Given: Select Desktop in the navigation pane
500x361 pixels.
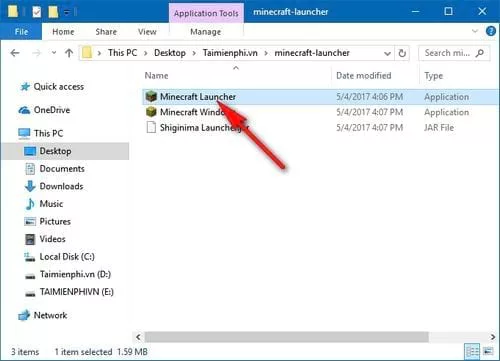Looking at the screenshot, I should click(x=65, y=151).
